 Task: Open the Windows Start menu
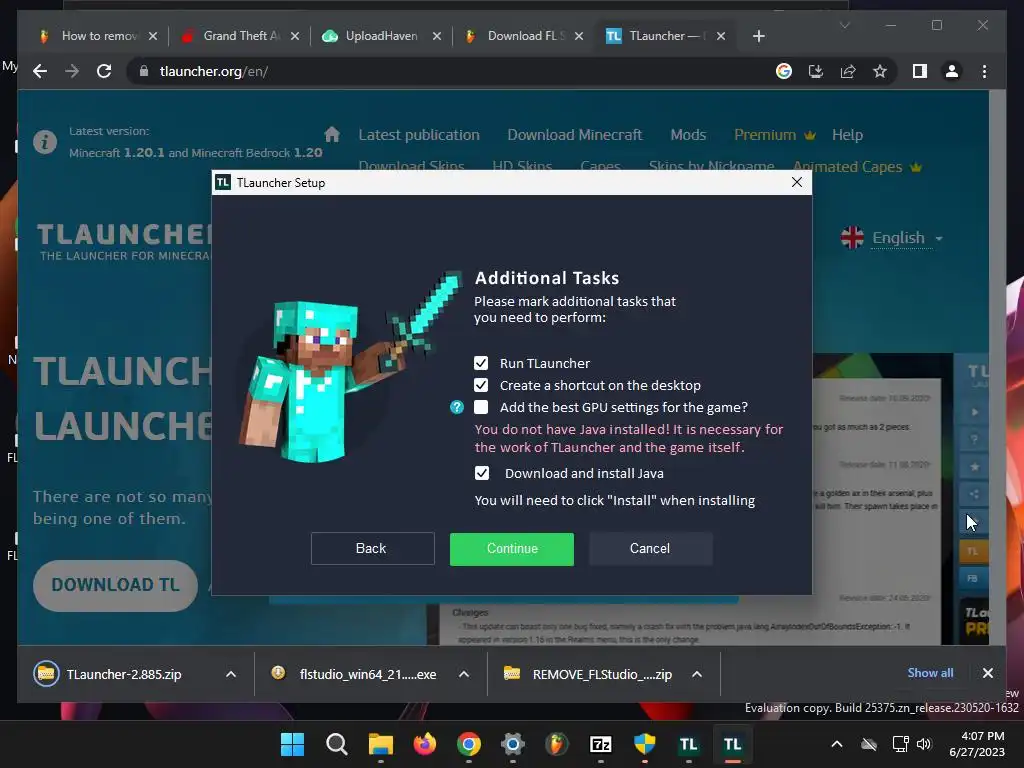[292, 744]
